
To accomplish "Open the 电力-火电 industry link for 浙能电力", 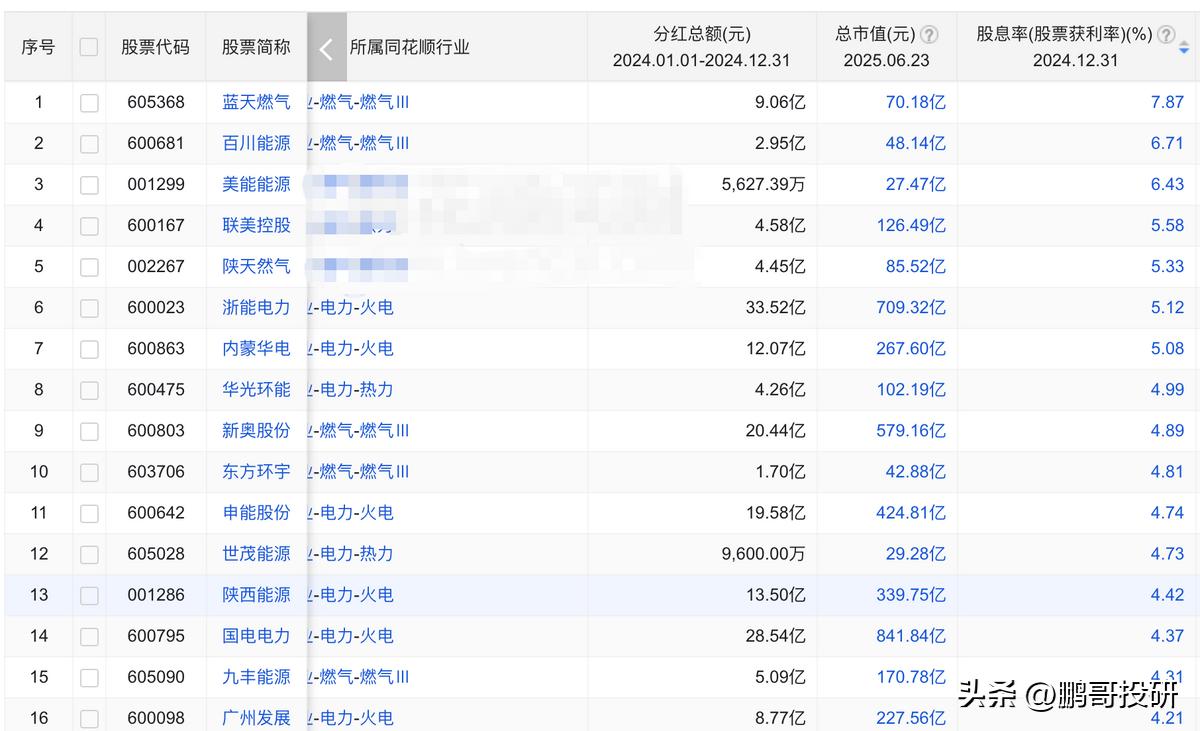I will click(x=355, y=307).
